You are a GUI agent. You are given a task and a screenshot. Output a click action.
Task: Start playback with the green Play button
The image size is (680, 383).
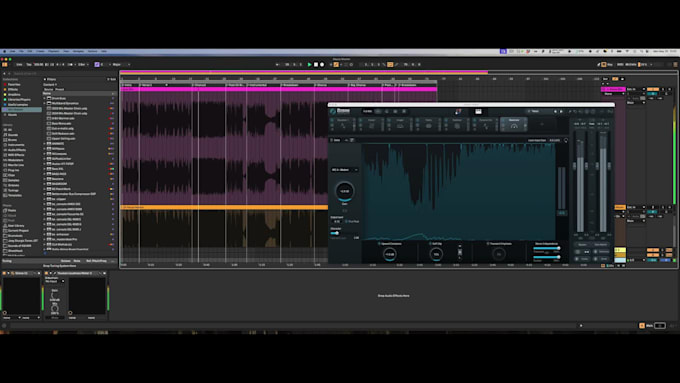point(310,65)
